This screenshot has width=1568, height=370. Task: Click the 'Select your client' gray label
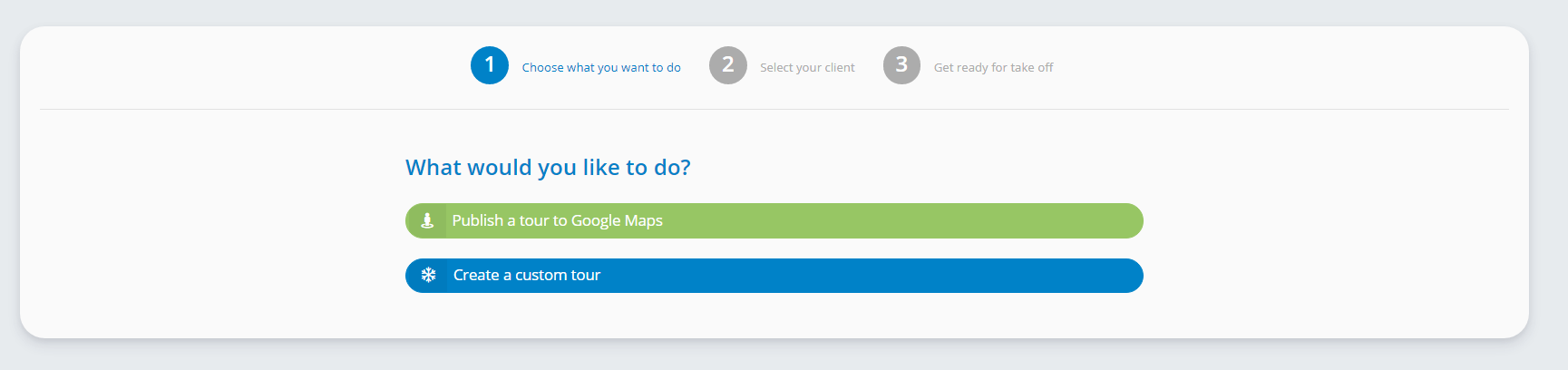click(x=807, y=67)
